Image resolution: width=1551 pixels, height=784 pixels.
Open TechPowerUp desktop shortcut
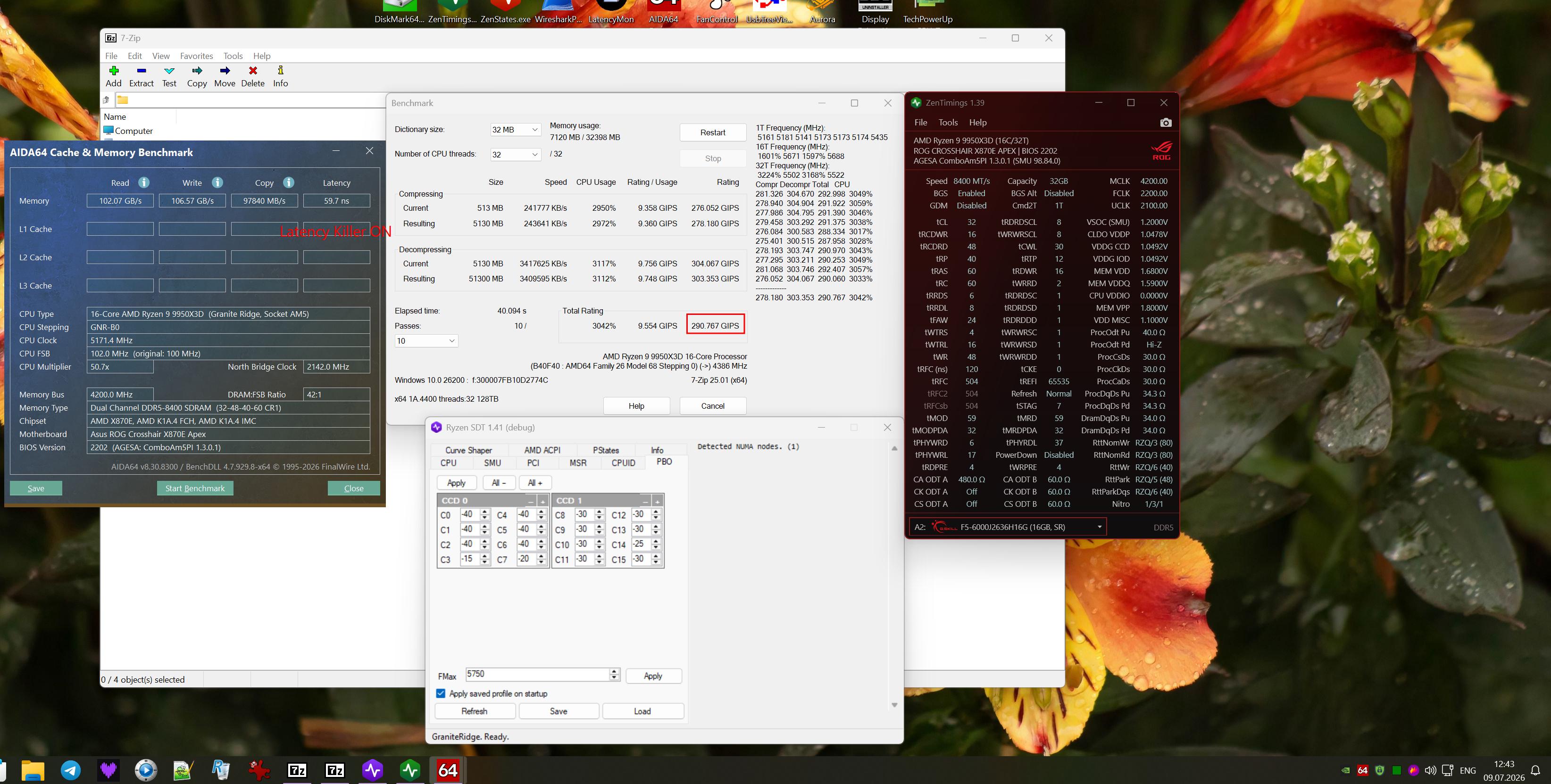tap(927, 12)
